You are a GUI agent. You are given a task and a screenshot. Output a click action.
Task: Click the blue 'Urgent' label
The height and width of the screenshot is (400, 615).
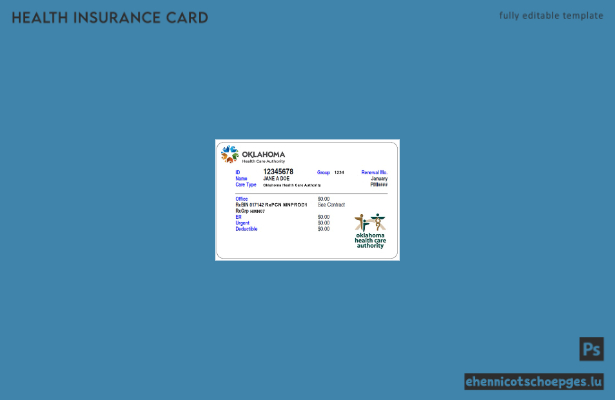coord(242,223)
